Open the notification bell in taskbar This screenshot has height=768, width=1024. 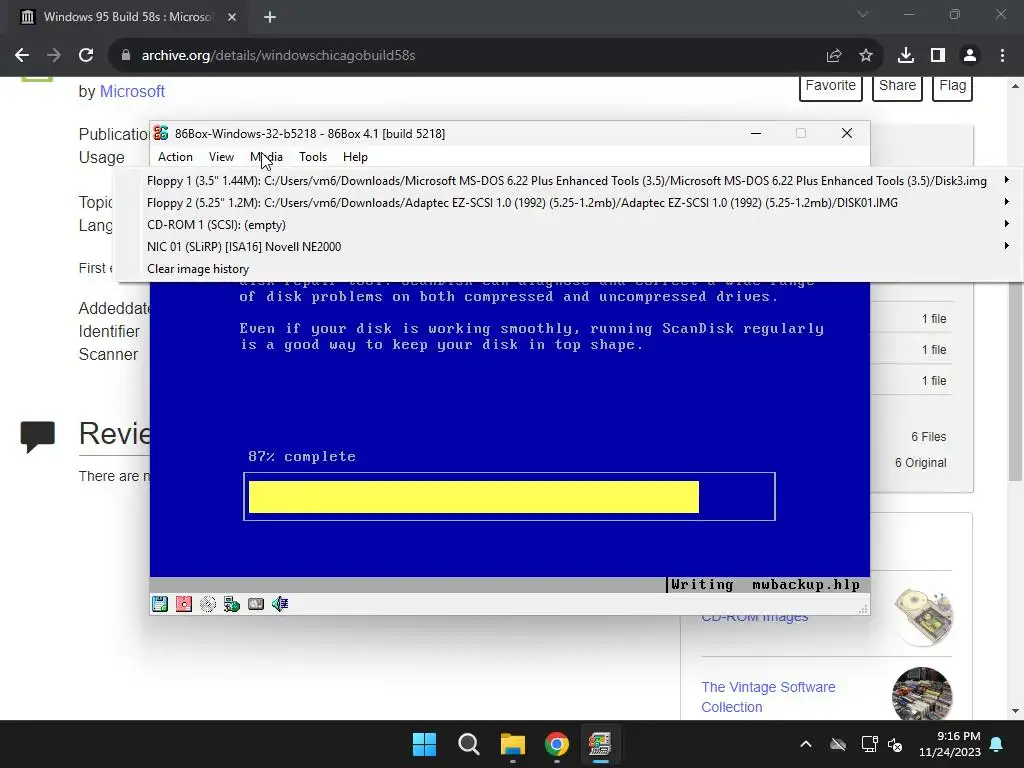point(997,744)
